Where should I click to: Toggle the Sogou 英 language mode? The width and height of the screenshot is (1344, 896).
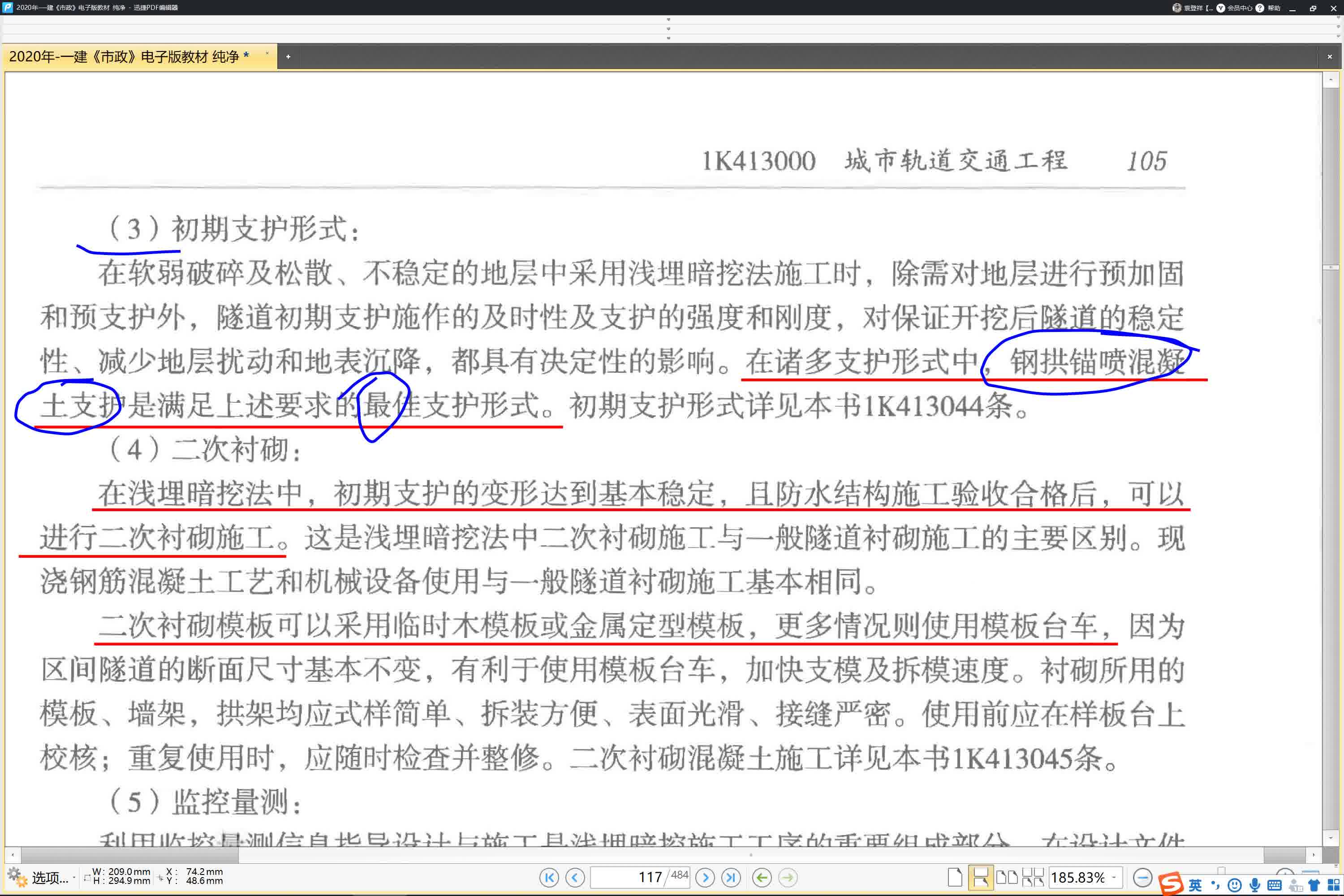pos(1195,885)
